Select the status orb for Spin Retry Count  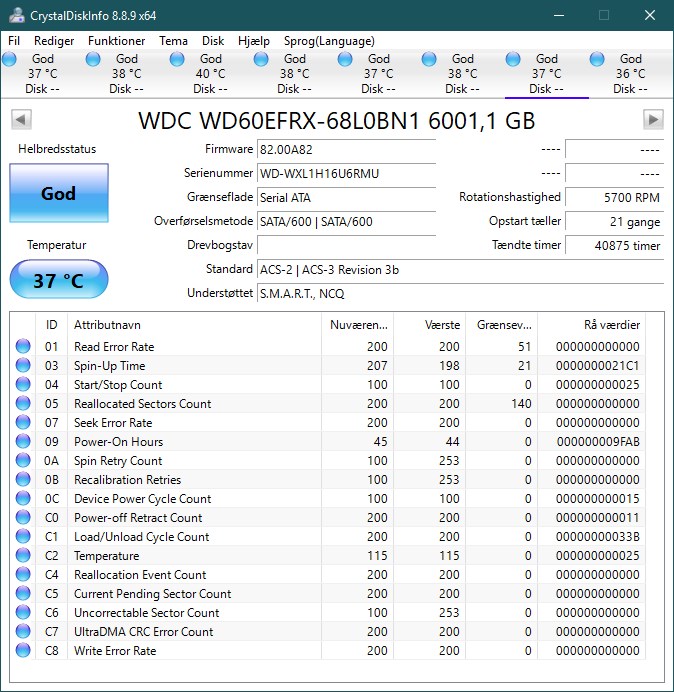click(x=23, y=460)
